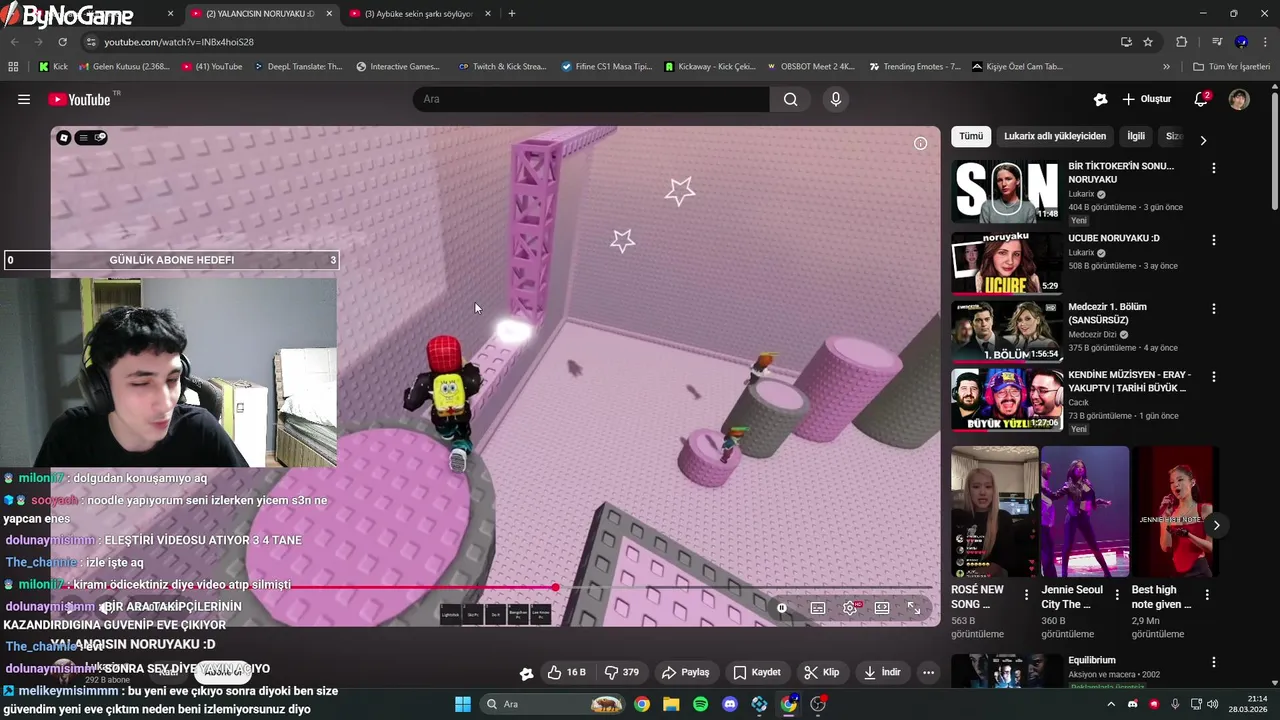Open options for UCUBE NORUYAKU video
The width and height of the screenshot is (1280, 720).
pyautogui.click(x=1214, y=240)
